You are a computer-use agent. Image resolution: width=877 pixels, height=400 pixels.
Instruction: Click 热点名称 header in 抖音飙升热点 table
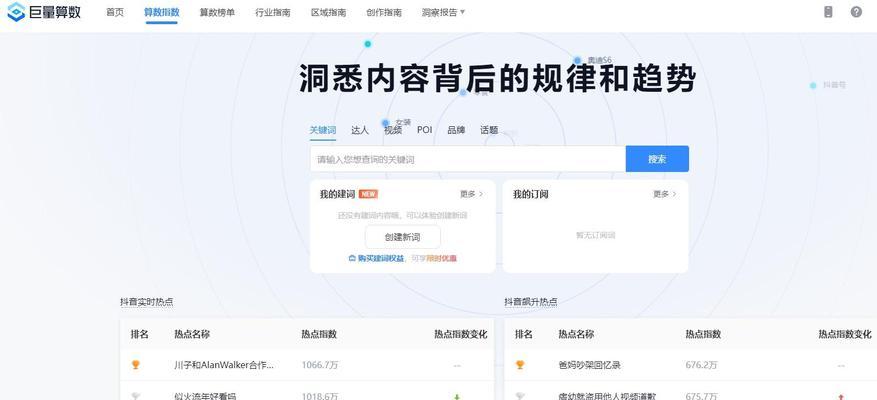(576, 334)
